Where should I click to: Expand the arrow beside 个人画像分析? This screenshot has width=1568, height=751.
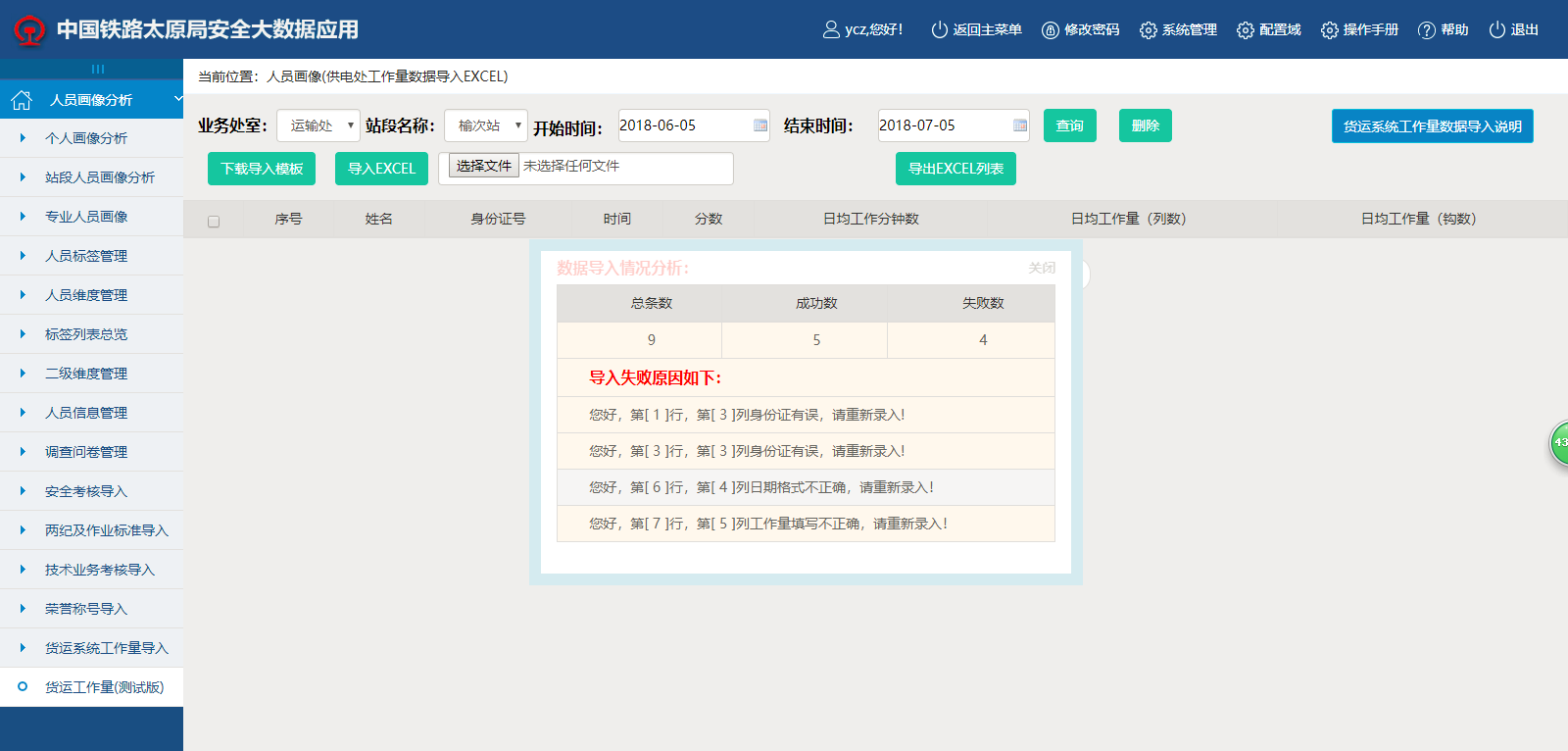pos(23,137)
